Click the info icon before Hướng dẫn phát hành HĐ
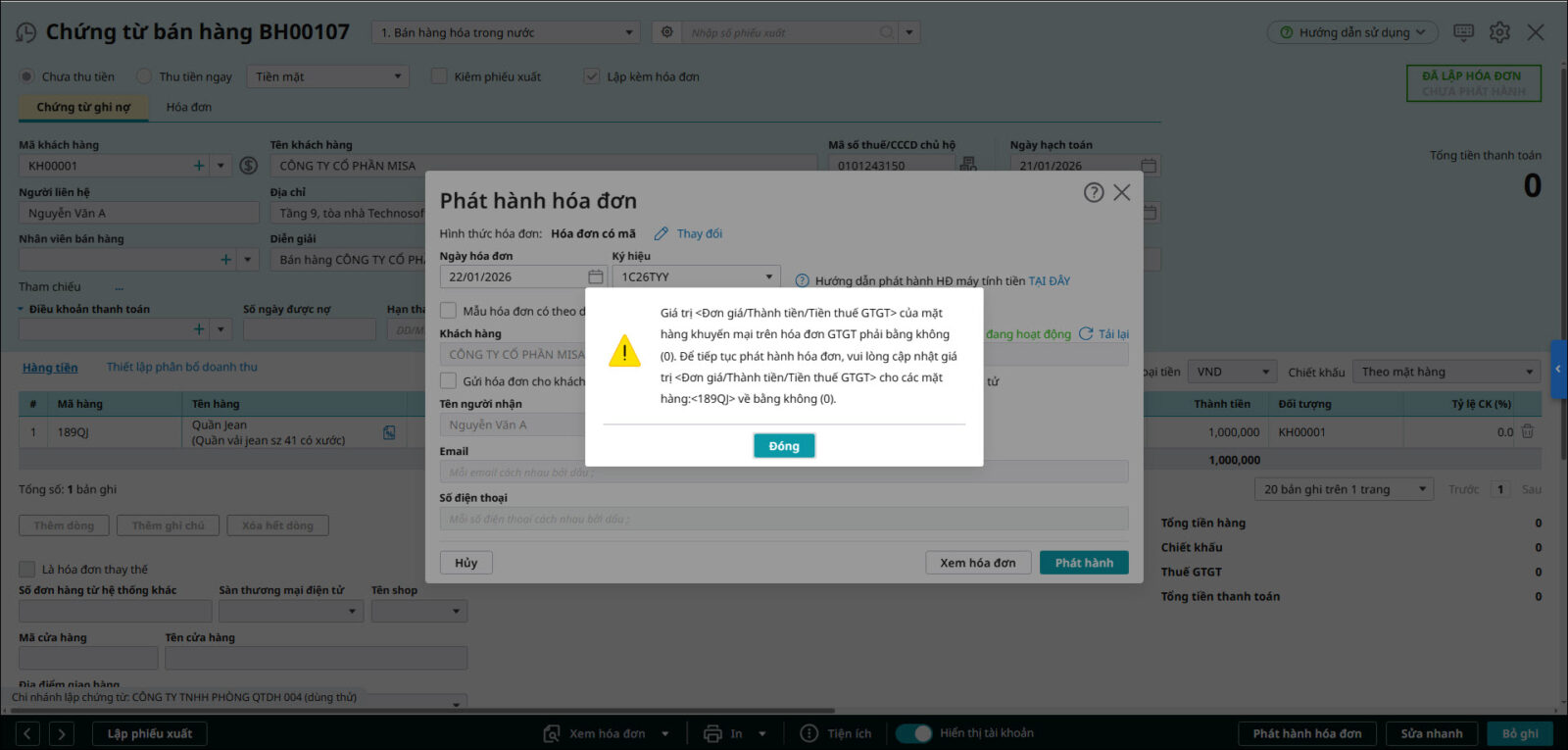 click(x=802, y=280)
